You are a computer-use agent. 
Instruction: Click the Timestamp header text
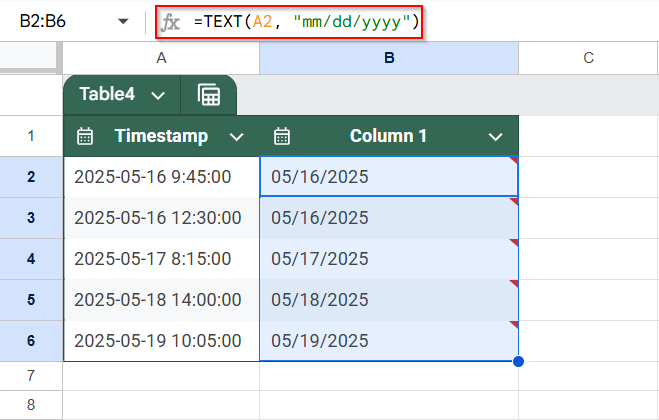click(161, 136)
